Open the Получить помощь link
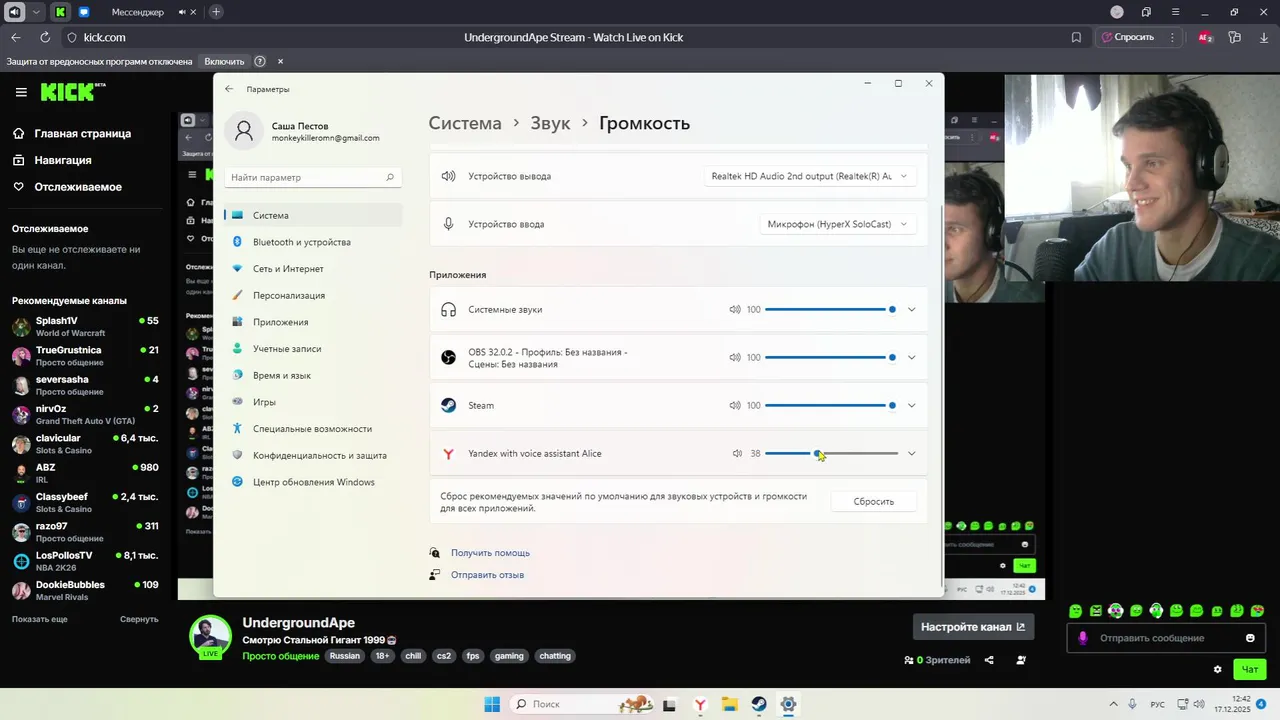This screenshot has width=1280, height=720. tap(490, 553)
